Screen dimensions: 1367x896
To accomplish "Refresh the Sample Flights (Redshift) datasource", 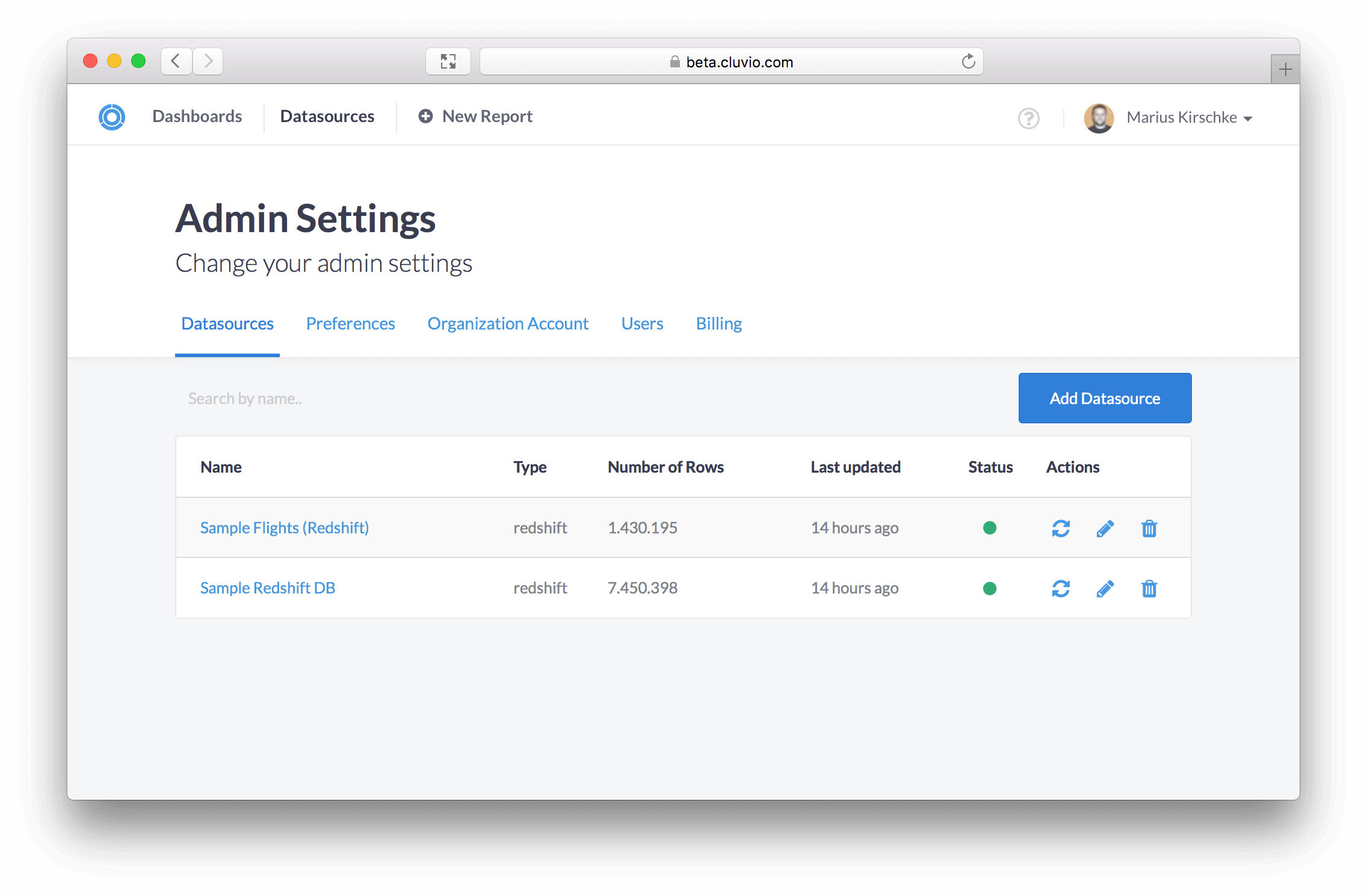I will pos(1060,528).
